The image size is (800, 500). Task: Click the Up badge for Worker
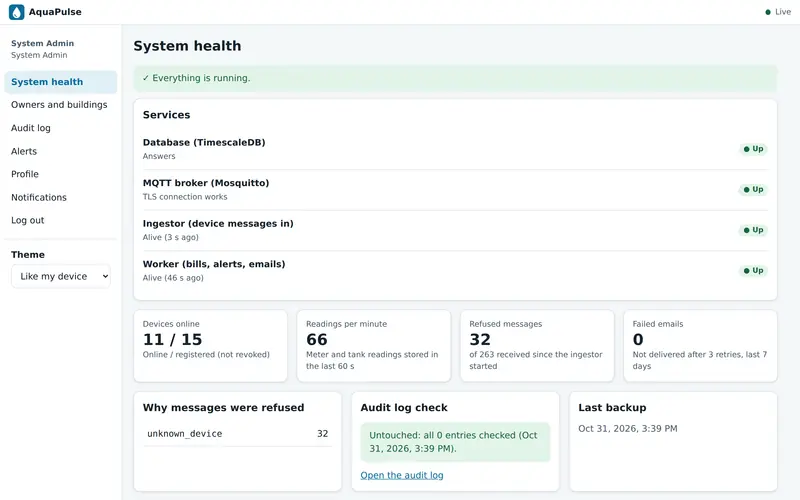click(753, 270)
